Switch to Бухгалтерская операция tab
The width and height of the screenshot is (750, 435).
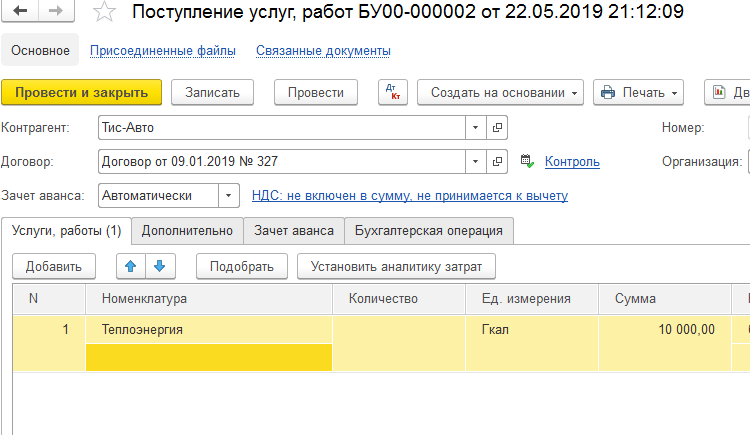(x=429, y=230)
